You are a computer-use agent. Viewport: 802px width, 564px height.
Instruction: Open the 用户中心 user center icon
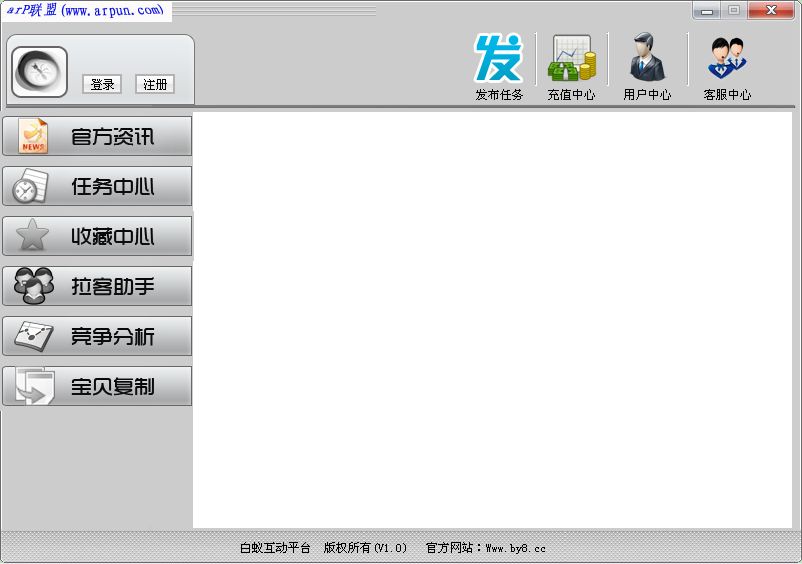[647, 59]
